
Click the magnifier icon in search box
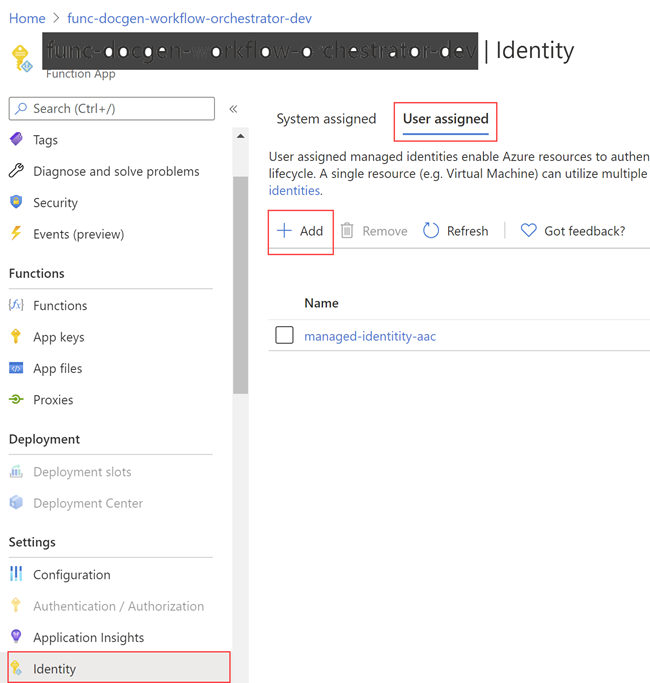pyautogui.click(x=20, y=108)
